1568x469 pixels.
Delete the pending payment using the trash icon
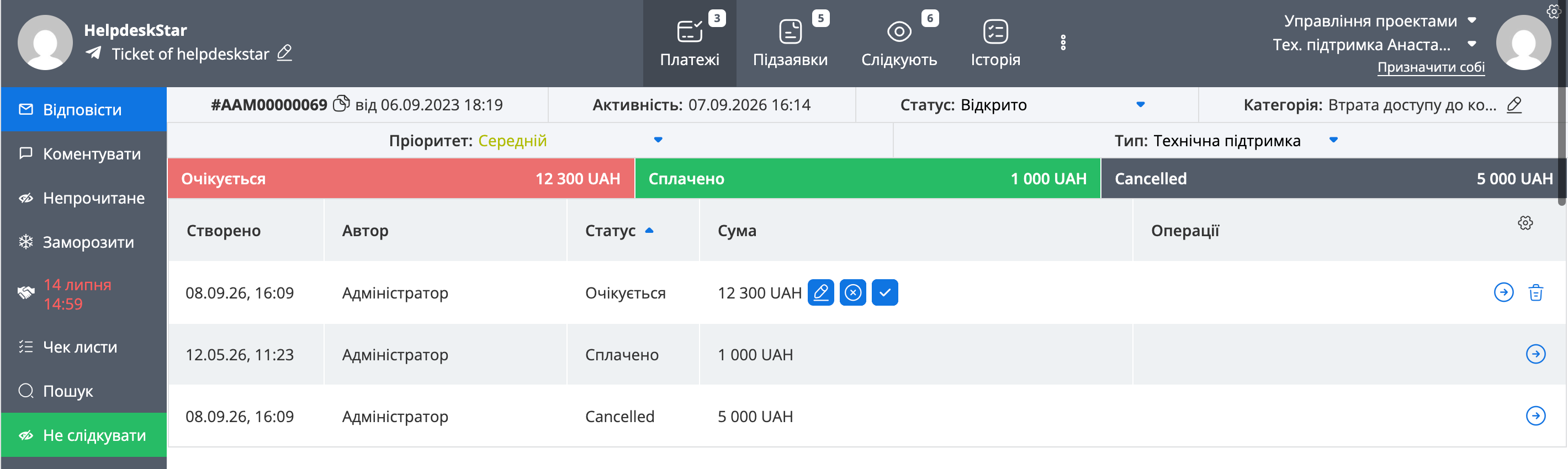coord(1536,292)
